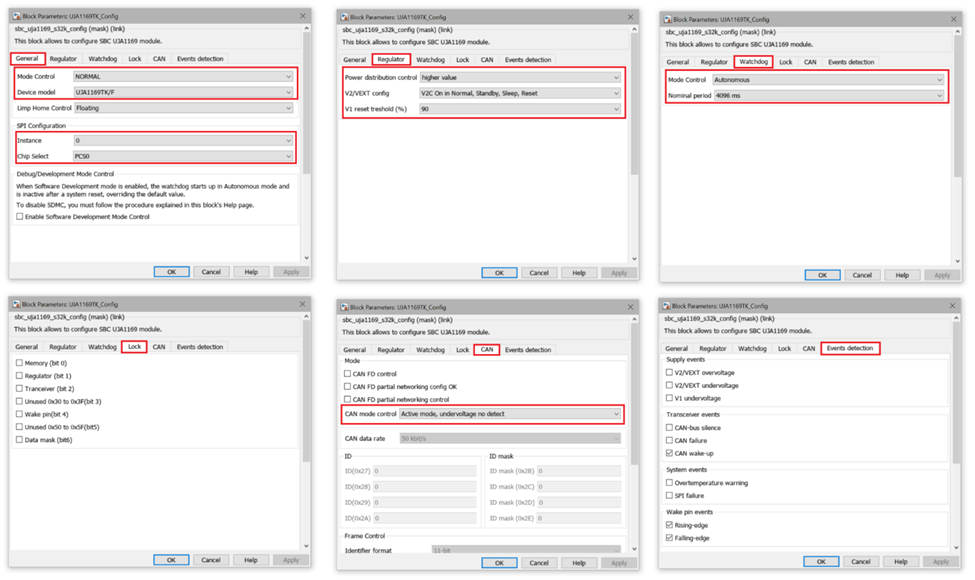Click title bar icon of CAN mode control dialog

344,307
